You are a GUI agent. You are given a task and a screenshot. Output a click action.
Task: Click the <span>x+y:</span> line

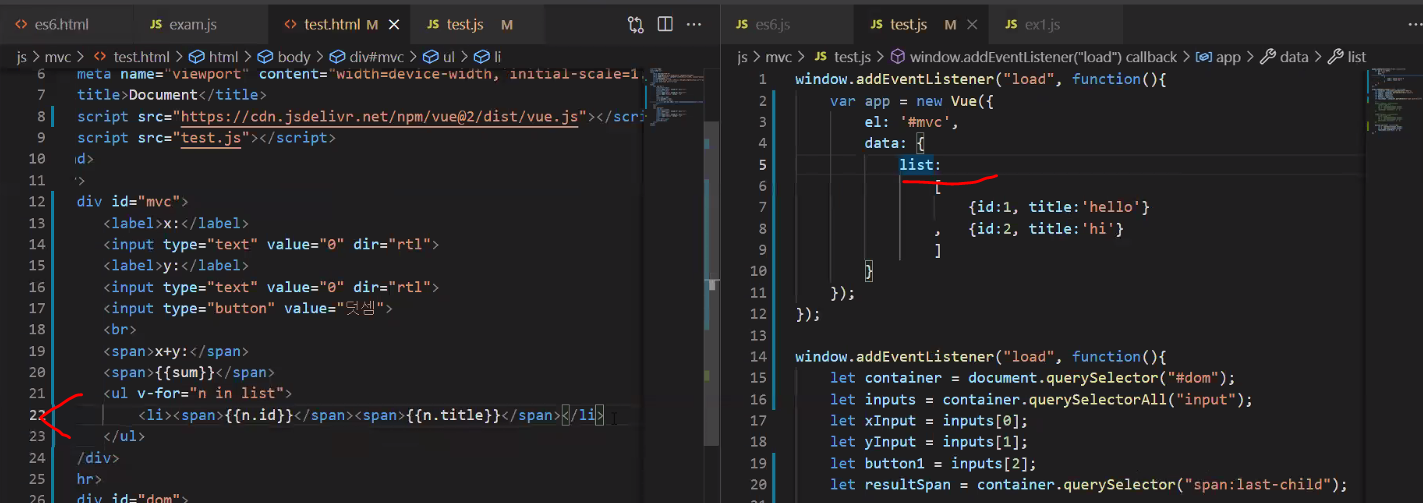[176, 351]
